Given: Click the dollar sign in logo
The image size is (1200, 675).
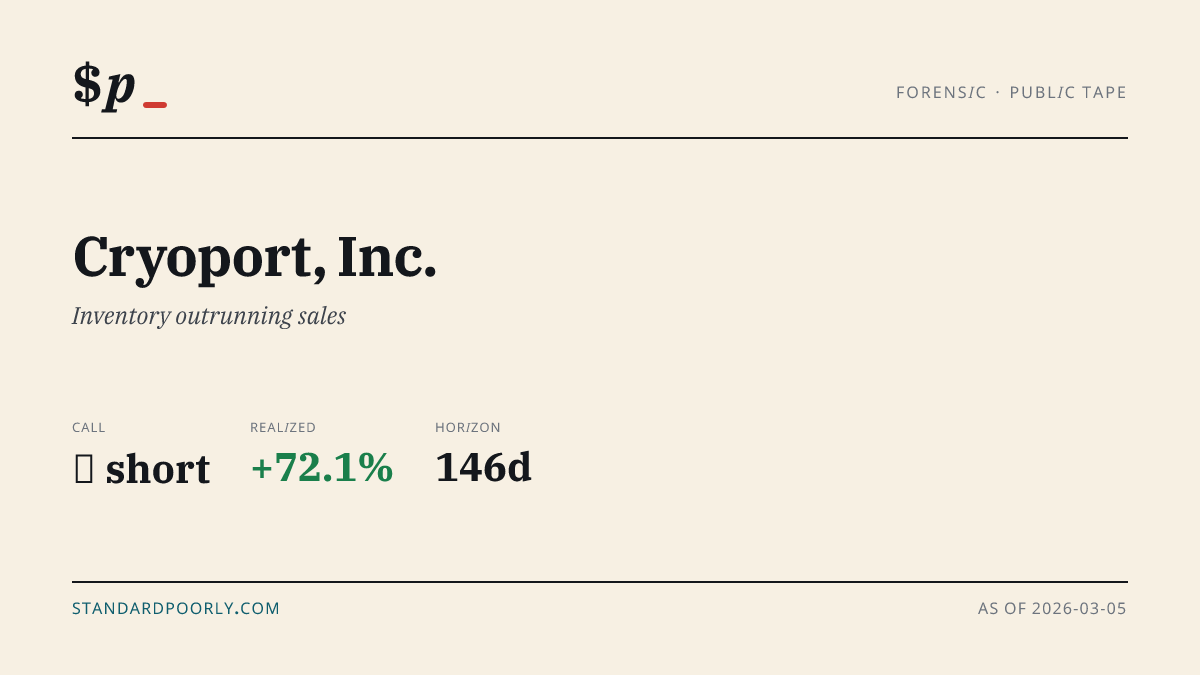Looking at the screenshot, I should 87,84.
